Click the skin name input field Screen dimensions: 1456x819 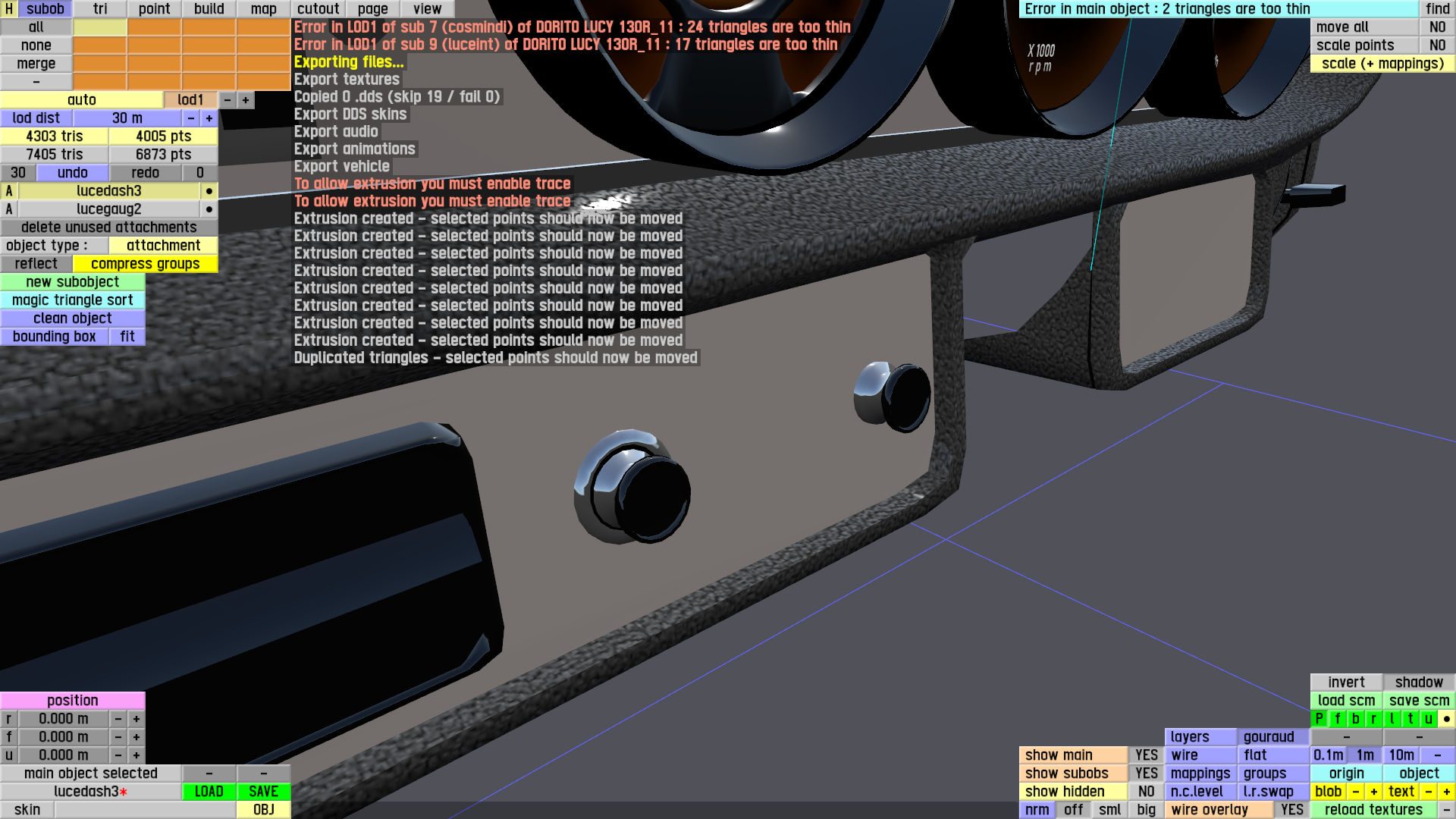pos(145,810)
